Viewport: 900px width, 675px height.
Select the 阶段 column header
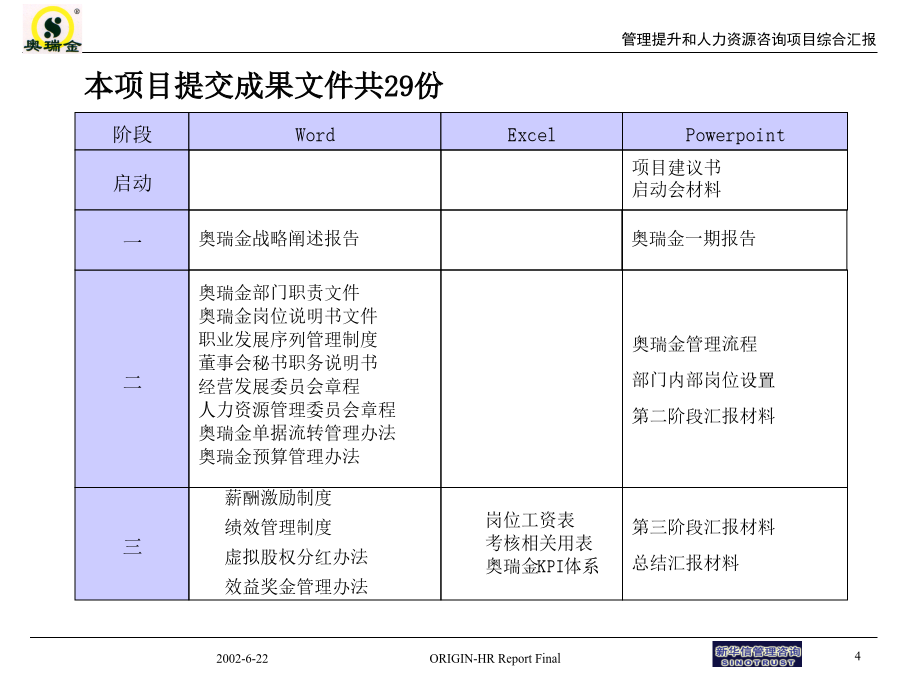[x=132, y=134]
